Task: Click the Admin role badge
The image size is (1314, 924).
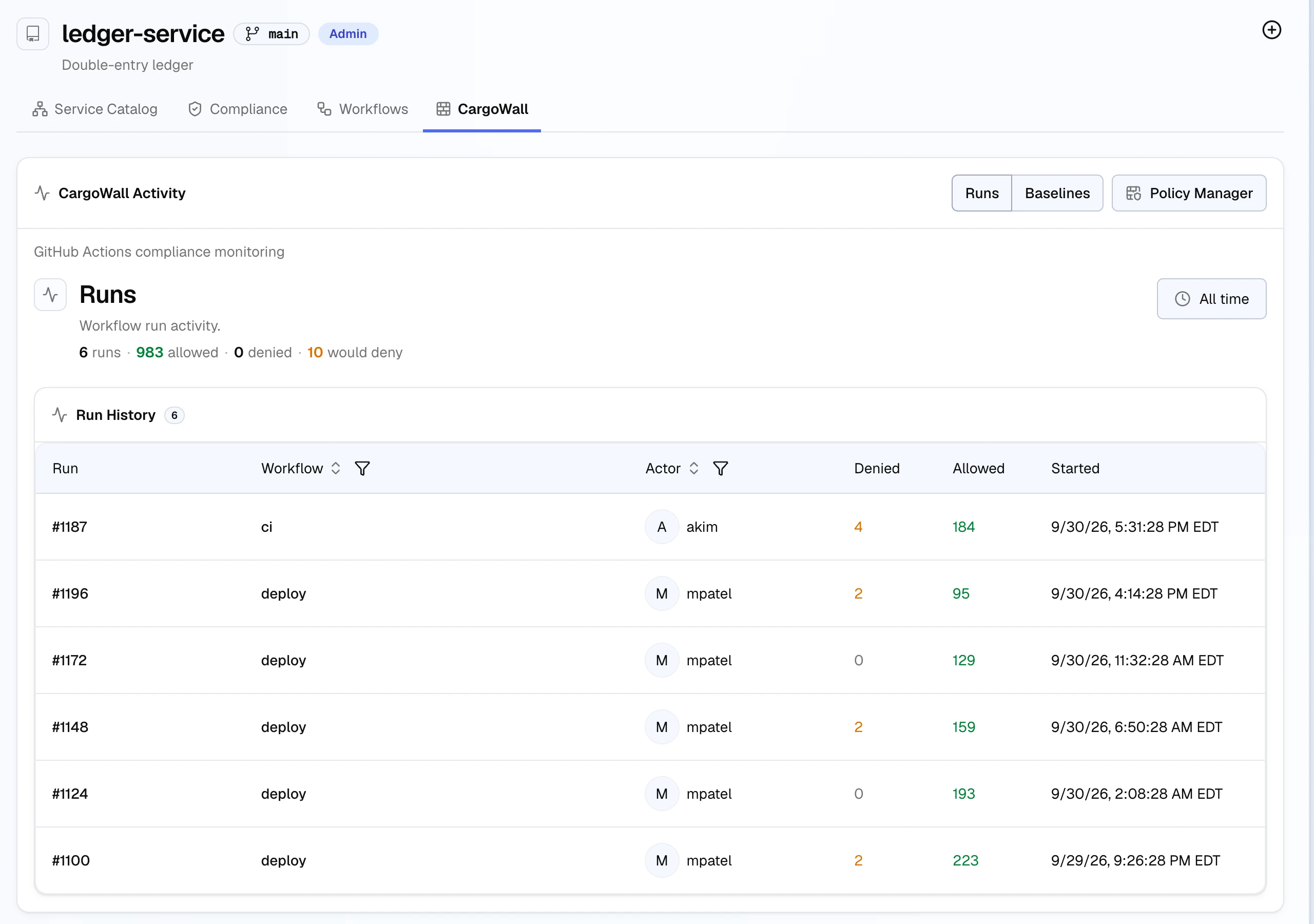Action: coord(347,34)
